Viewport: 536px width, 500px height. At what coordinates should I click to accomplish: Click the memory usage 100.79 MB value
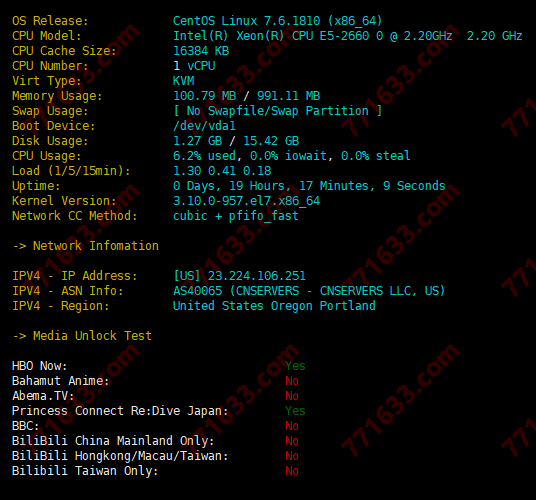point(204,96)
